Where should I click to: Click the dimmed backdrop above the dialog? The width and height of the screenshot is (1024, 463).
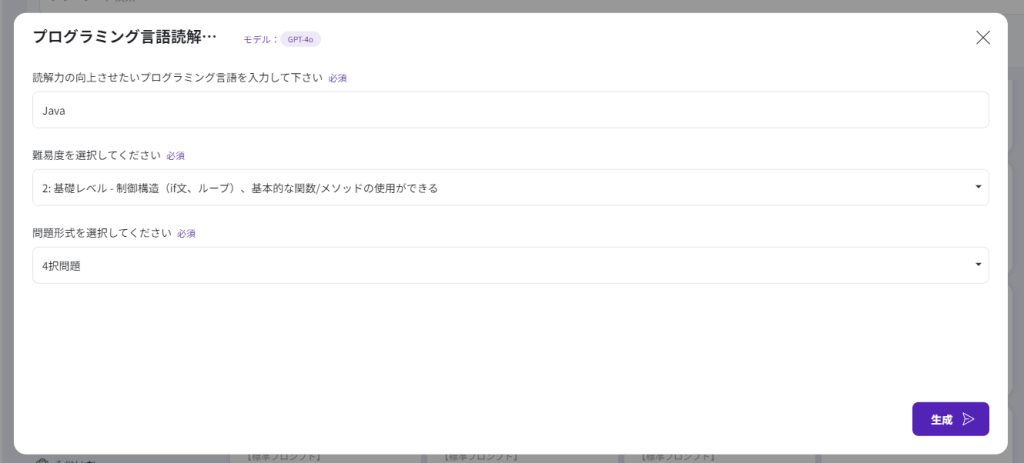click(x=500, y=5)
